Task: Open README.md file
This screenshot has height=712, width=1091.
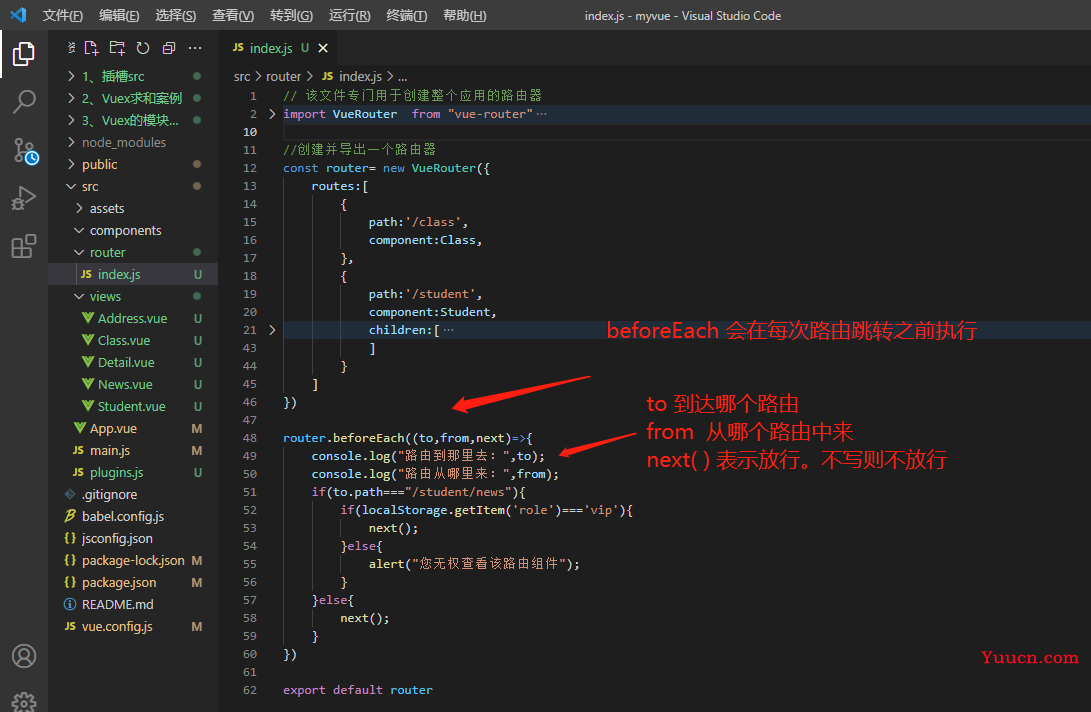Action: 133,605
